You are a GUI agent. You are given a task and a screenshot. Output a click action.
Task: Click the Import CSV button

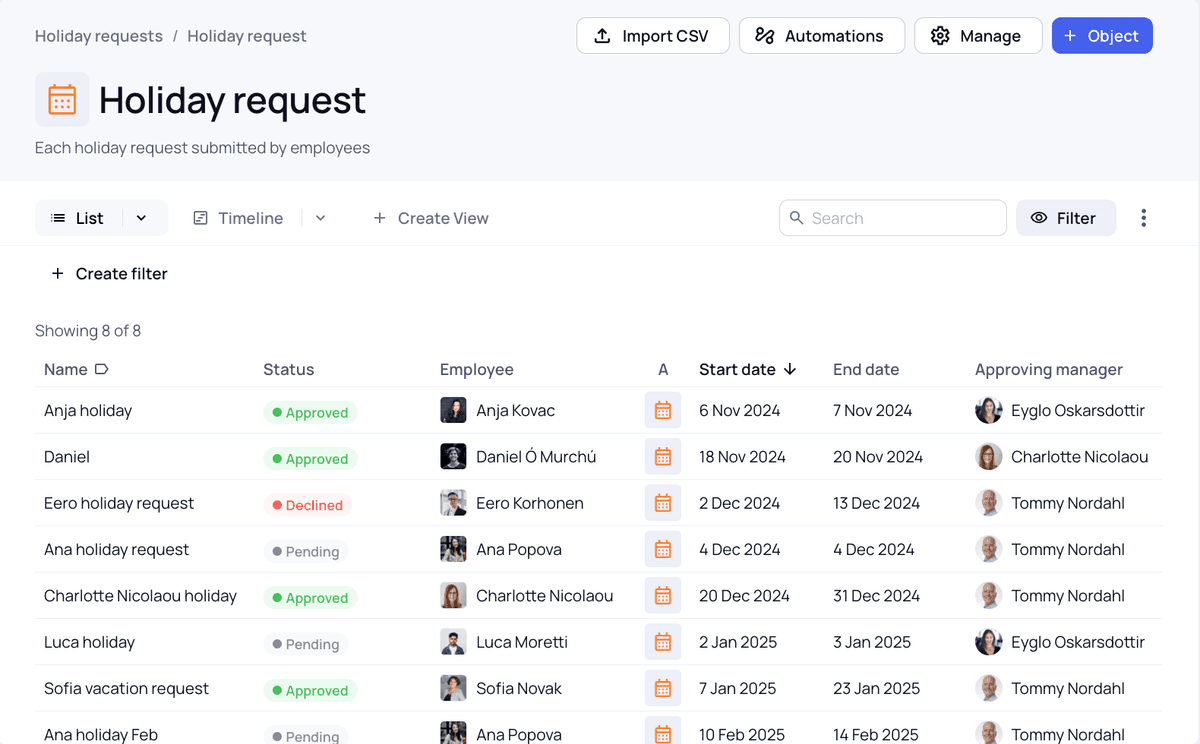(653, 36)
